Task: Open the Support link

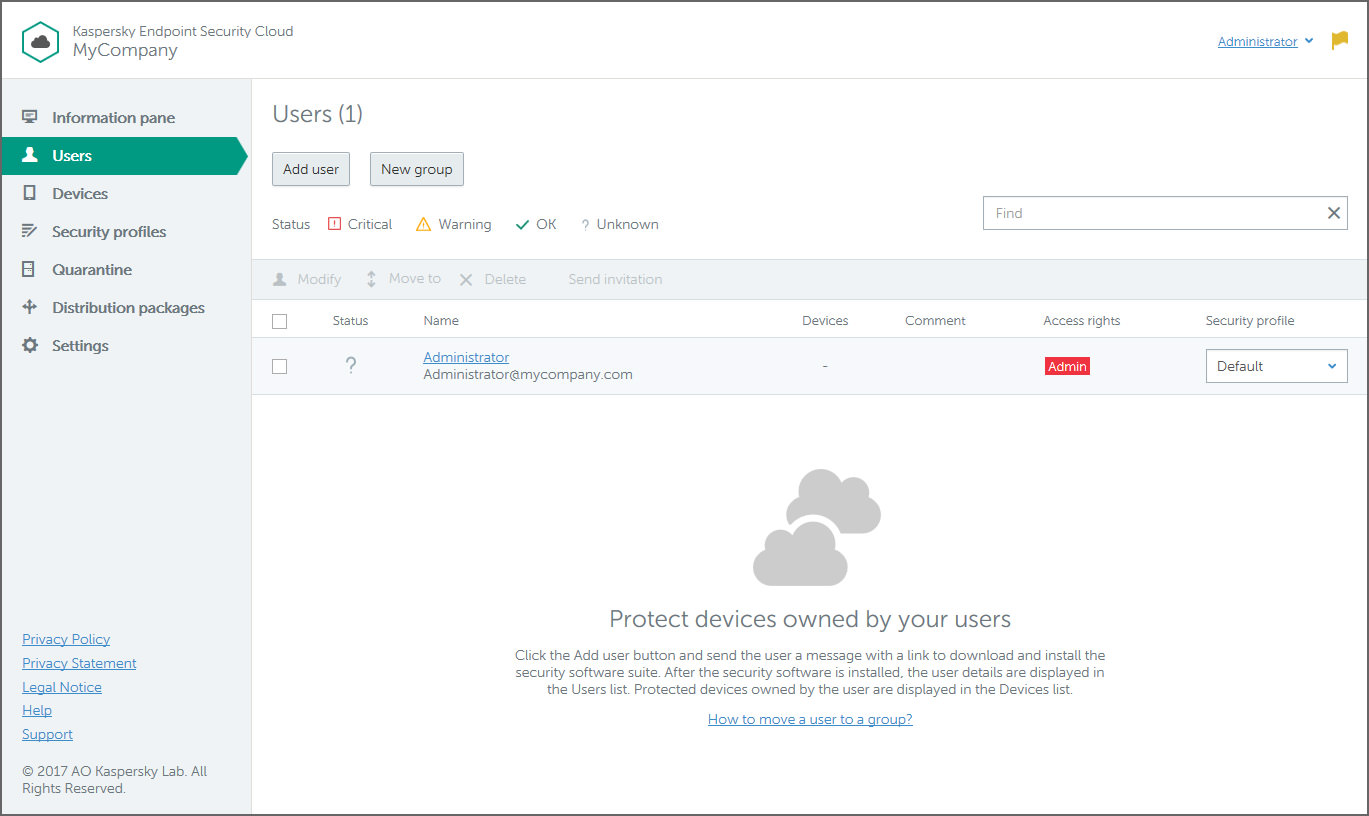Action: [x=47, y=734]
